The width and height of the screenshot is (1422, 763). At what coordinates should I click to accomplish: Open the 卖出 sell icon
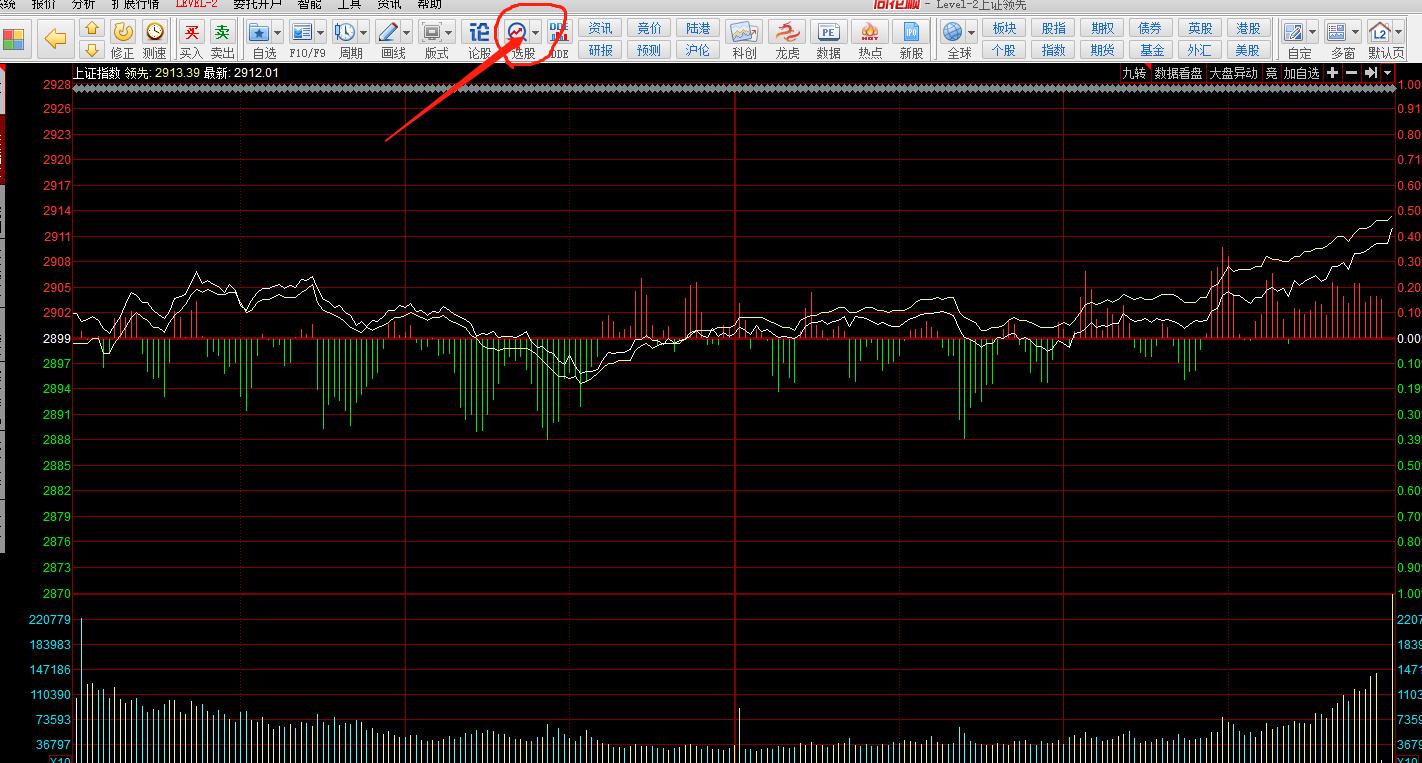pyautogui.click(x=222, y=32)
